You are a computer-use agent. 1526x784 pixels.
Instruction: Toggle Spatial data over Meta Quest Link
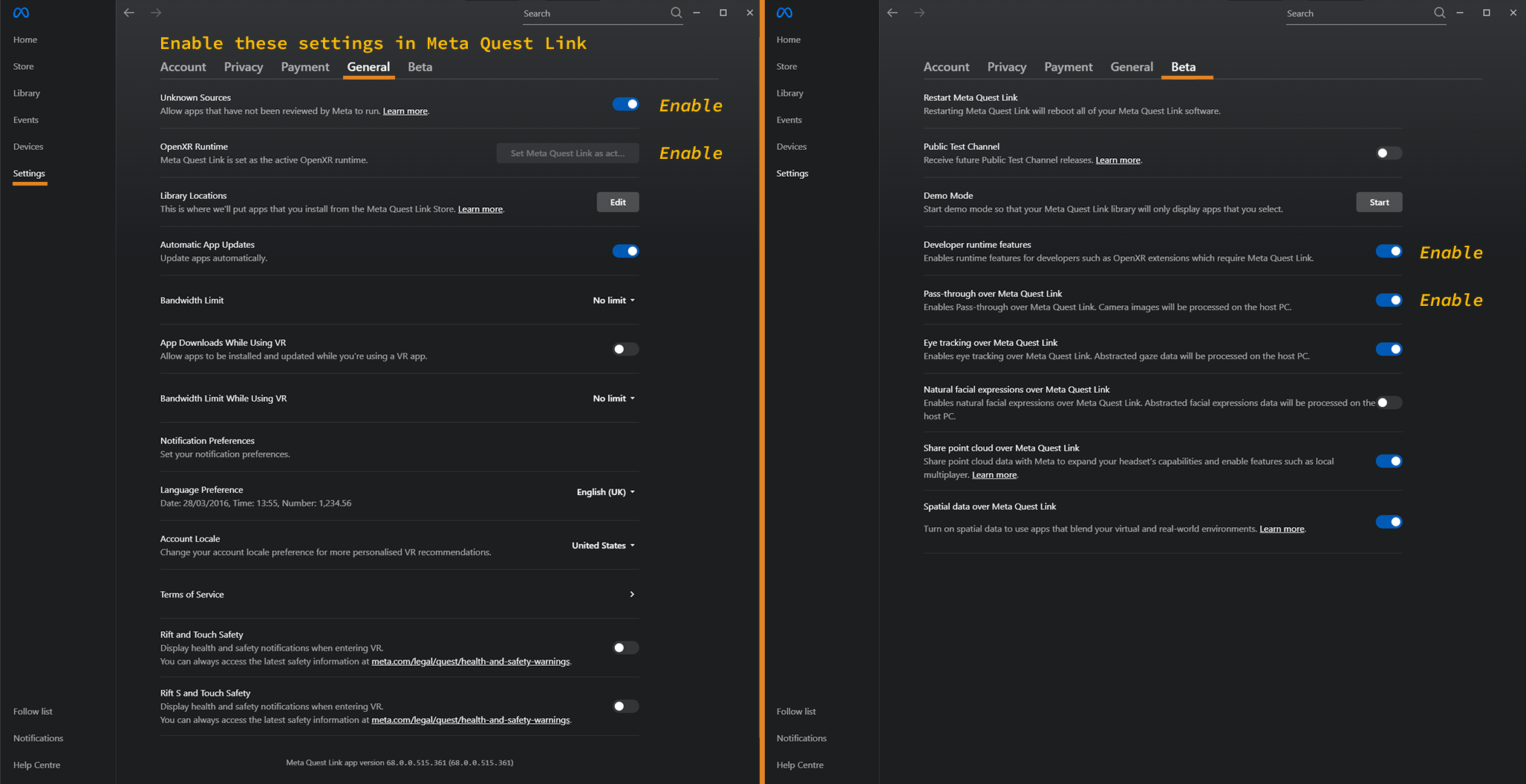[x=1389, y=522]
